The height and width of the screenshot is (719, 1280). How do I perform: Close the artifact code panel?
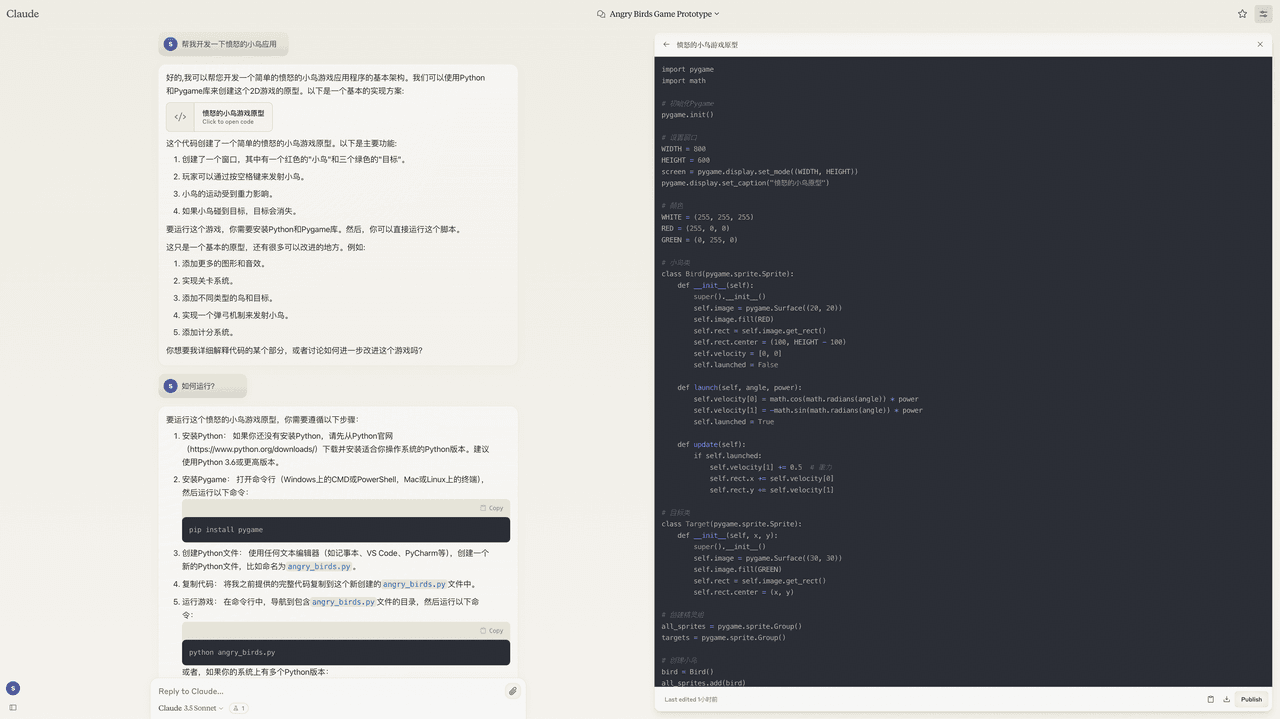1260,44
